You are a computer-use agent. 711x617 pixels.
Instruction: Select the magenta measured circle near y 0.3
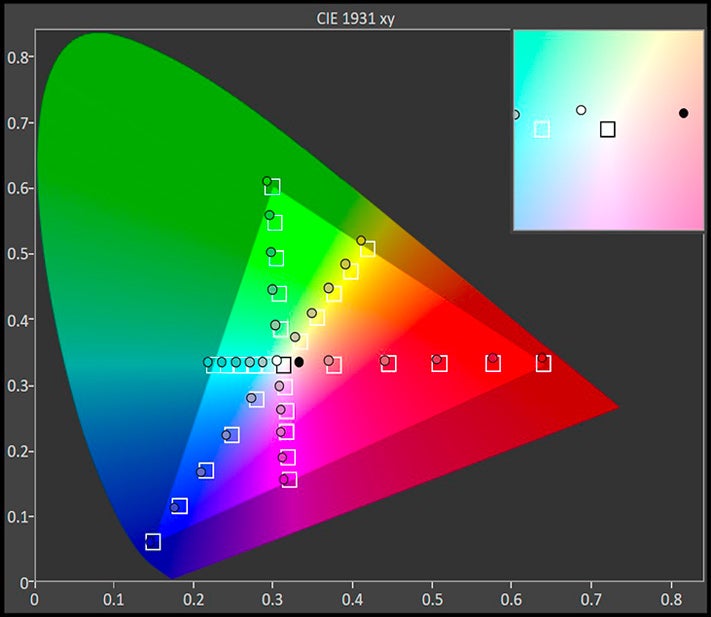(x=279, y=386)
